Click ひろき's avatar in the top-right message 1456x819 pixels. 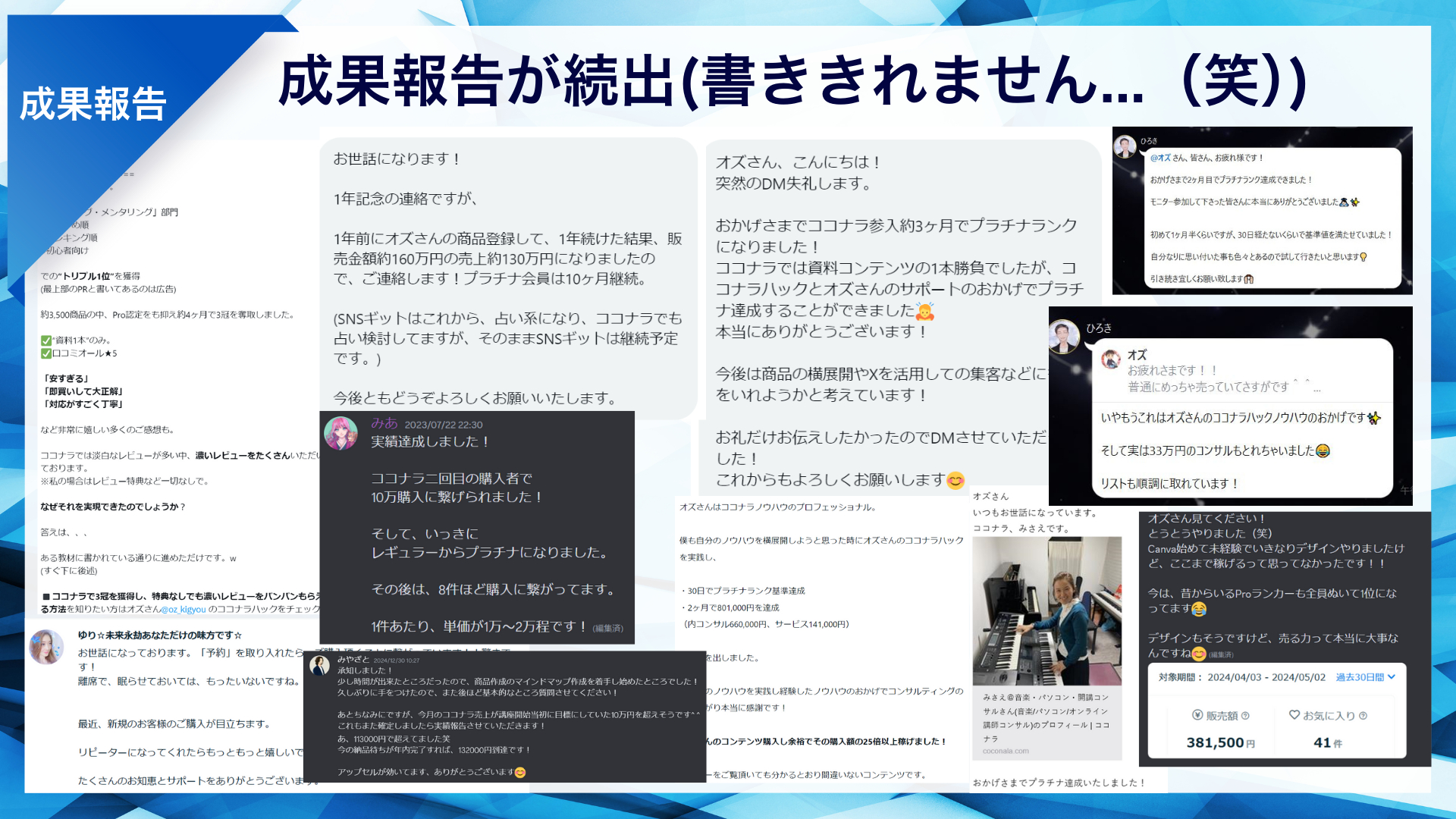click(x=1125, y=146)
